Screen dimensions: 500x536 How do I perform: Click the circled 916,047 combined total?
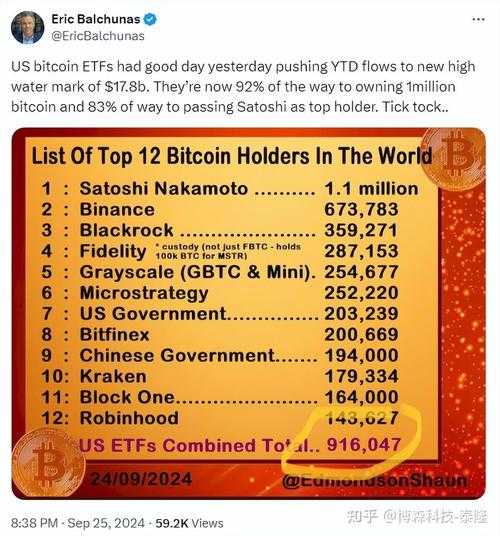(364, 445)
